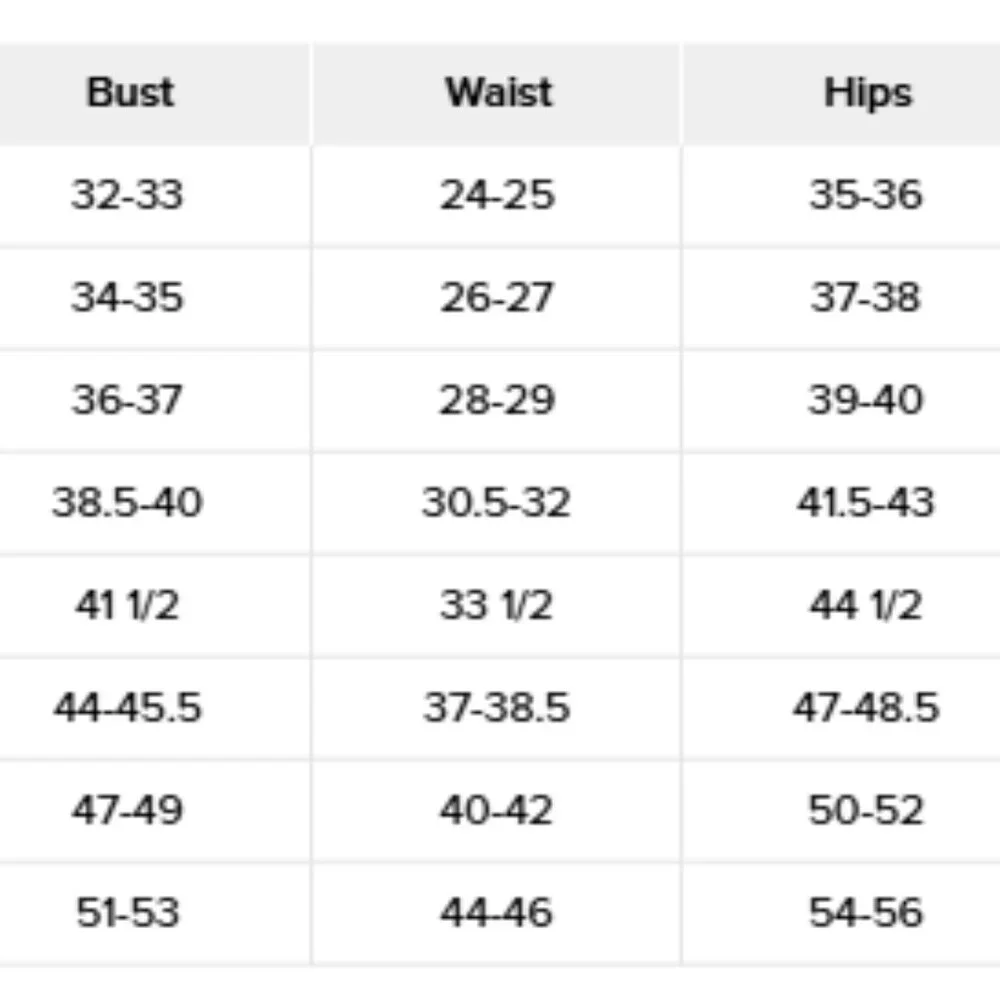Select the 28-29 waist value
This screenshot has width=1000, height=1000.
[x=497, y=400]
